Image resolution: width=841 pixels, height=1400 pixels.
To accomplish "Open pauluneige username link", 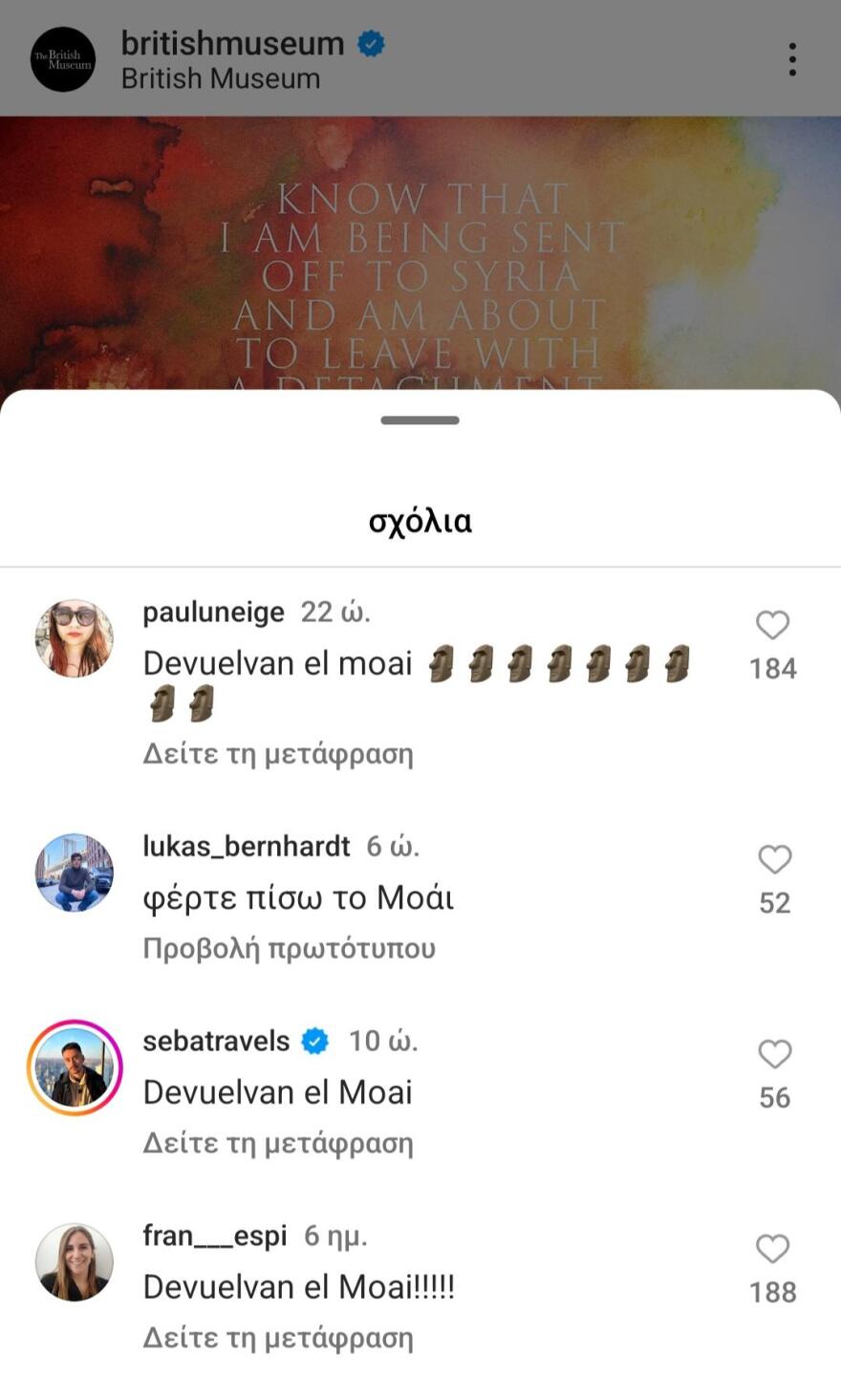I will coord(213,612).
